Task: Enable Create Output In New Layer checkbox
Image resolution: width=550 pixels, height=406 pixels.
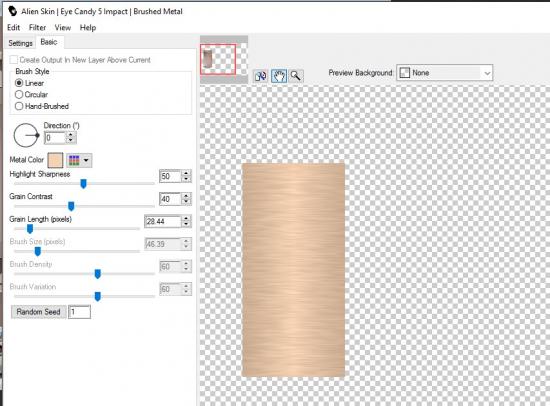Action: coord(14,60)
